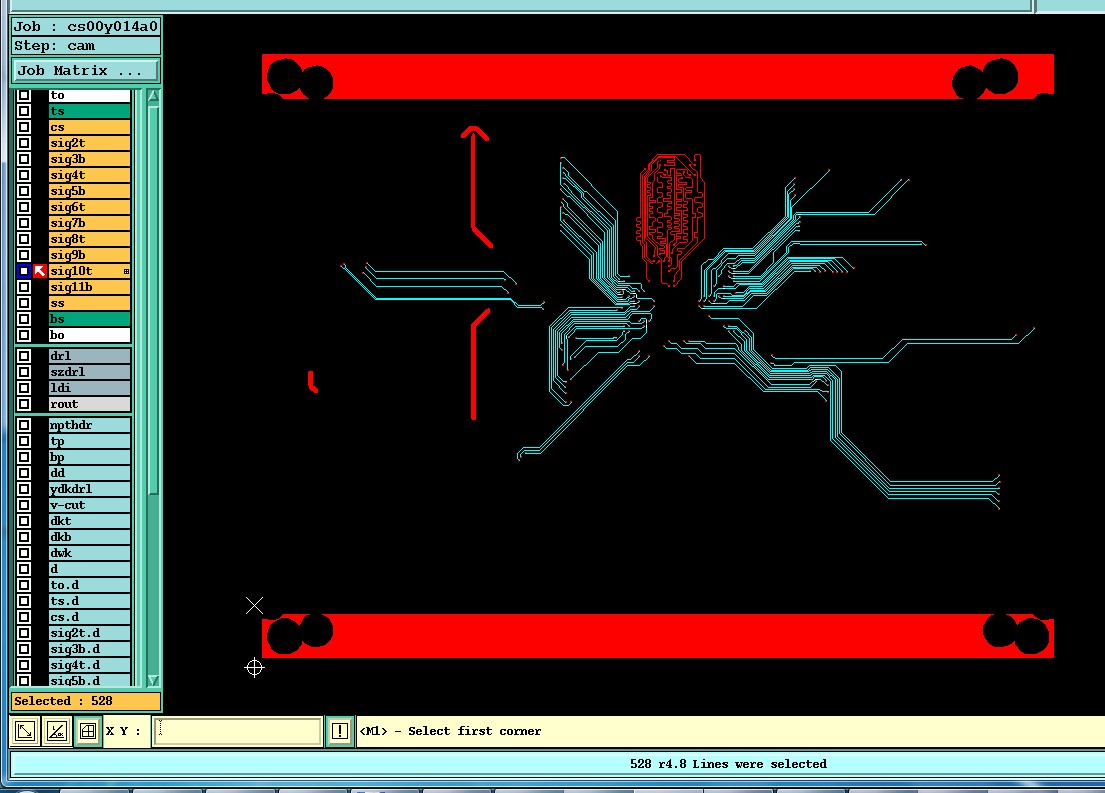Toggle the checkbox for layer sig4t.d

pyautogui.click(x=24, y=665)
